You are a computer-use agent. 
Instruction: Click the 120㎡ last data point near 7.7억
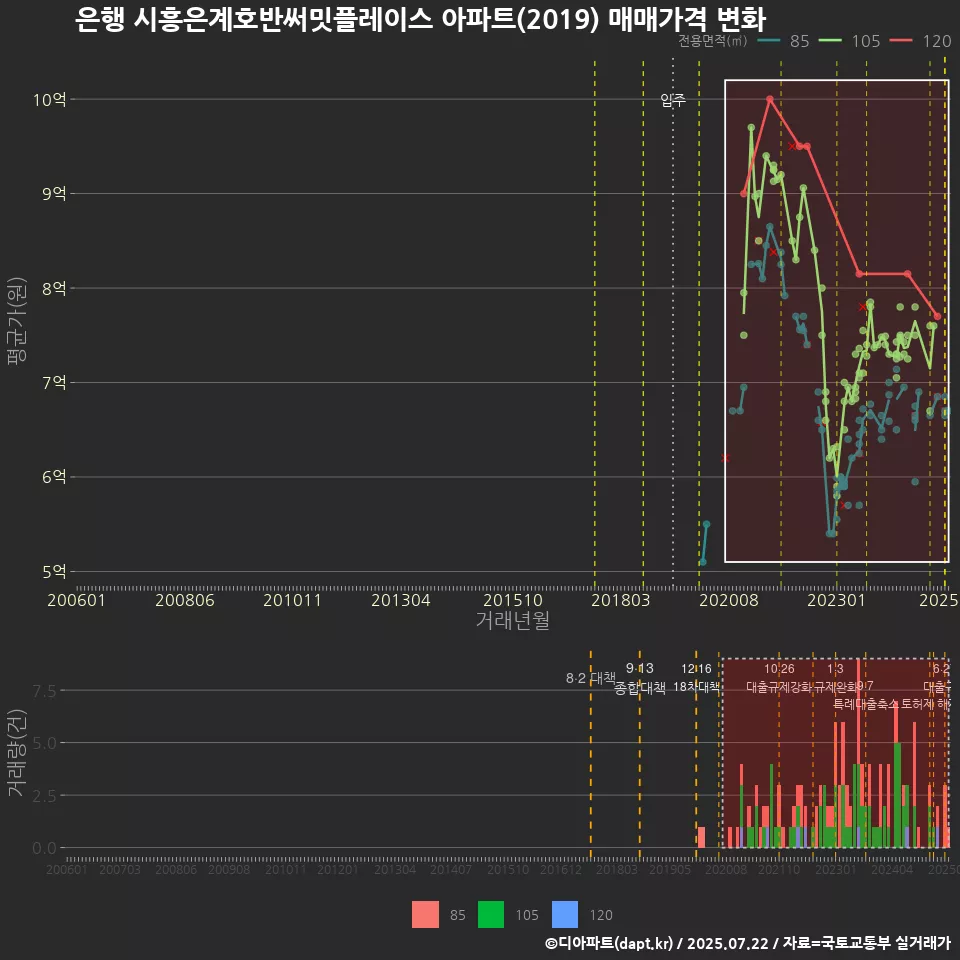937,316
